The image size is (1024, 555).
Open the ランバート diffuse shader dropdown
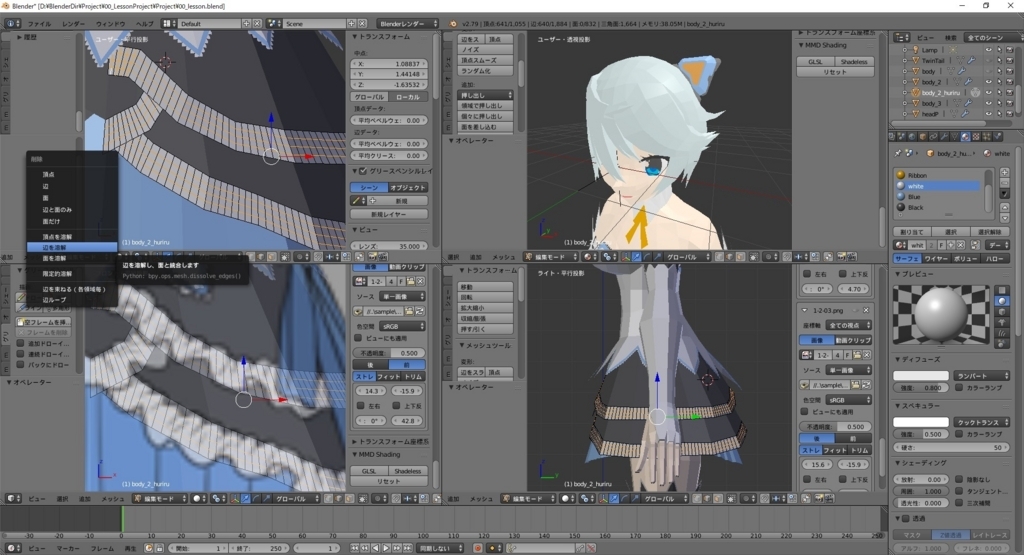(x=982, y=375)
